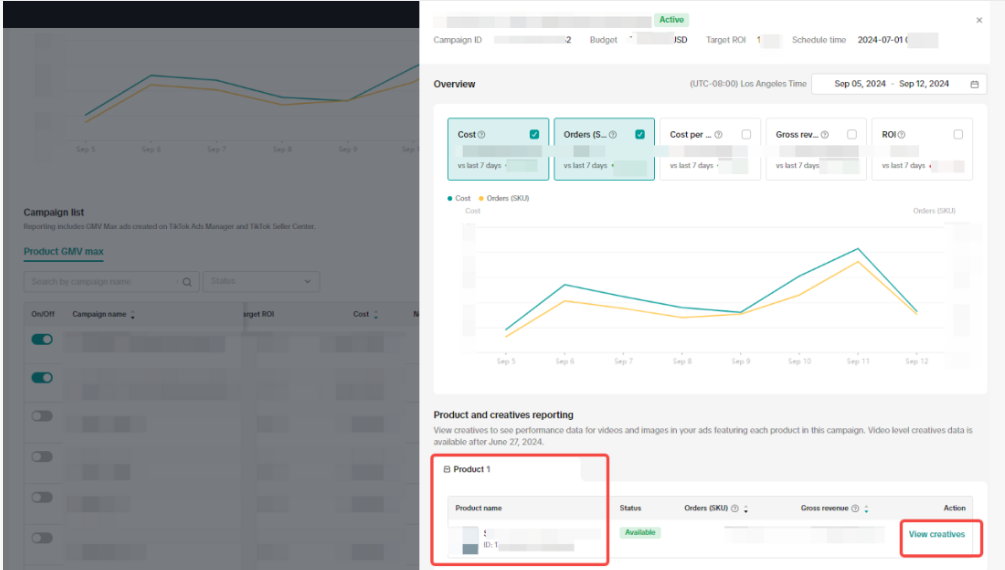Enable the Gross revenue metric checkbox
1005x570 pixels.
pyautogui.click(x=852, y=134)
